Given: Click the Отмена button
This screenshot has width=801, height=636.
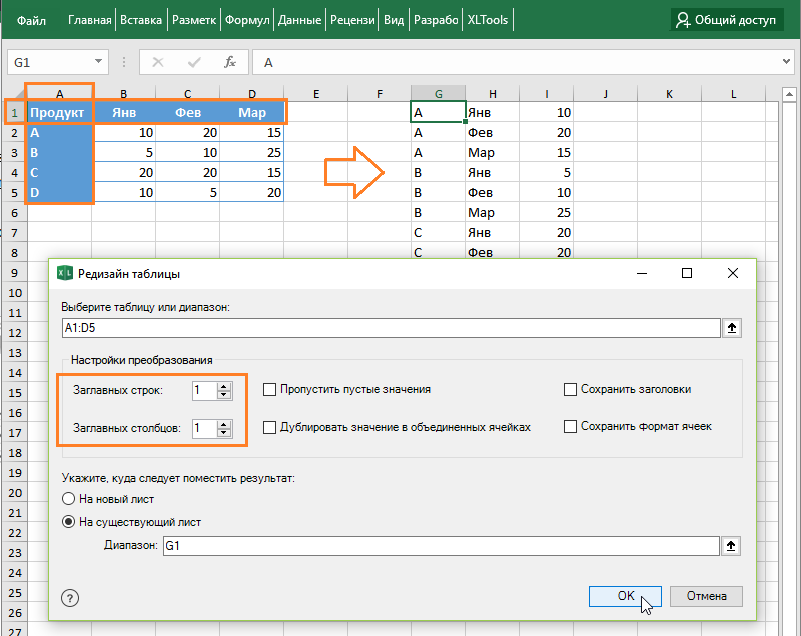Looking at the screenshot, I should [x=706, y=596].
